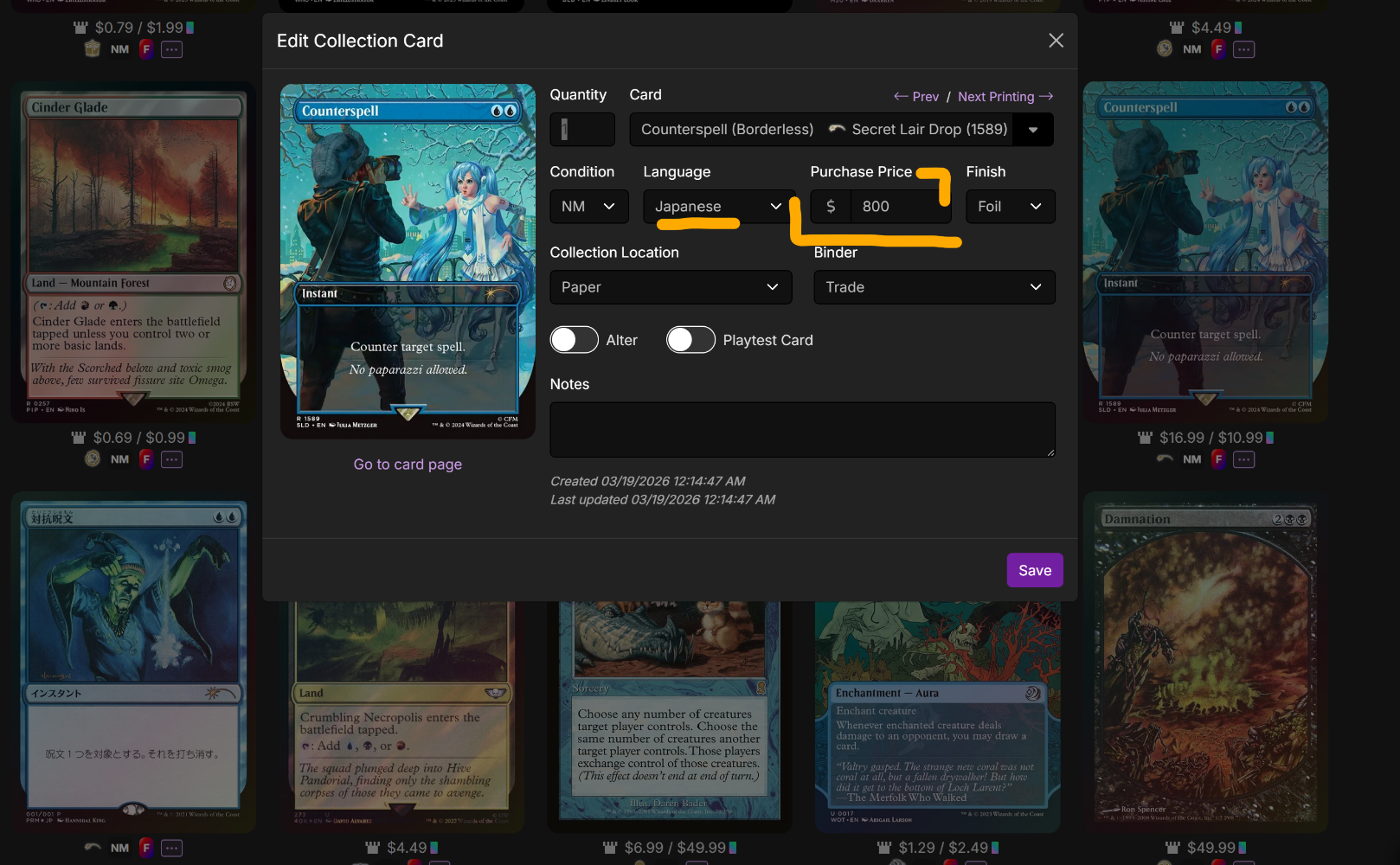Click the Purchase Price input field

[x=898, y=207]
